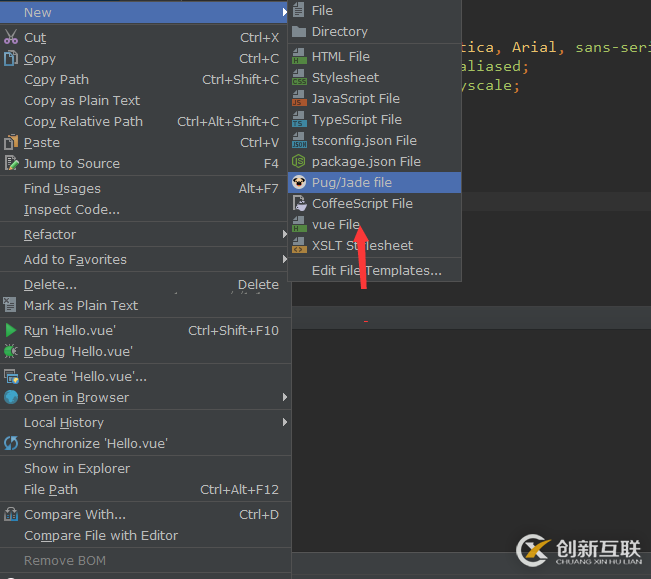This screenshot has height=579, width=651.
Task: Click 'sans-seri' text in the editor
Action: point(613,47)
